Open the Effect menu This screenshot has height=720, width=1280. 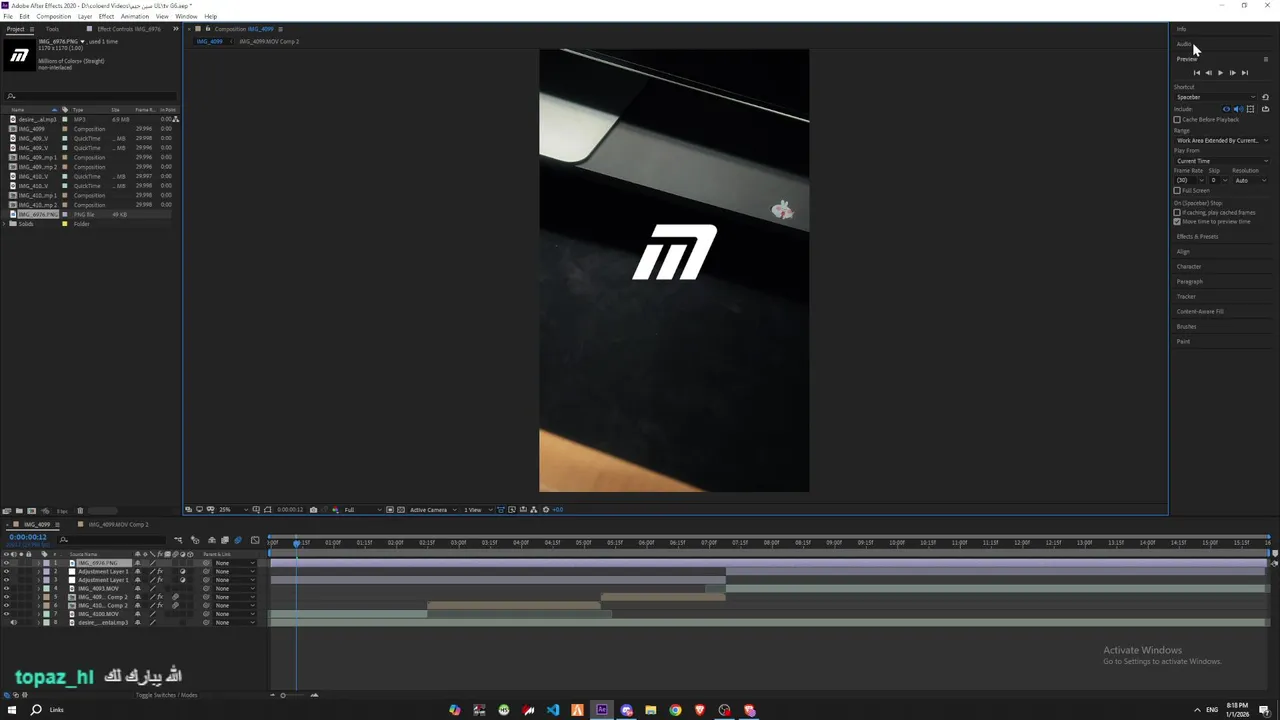pyautogui.click(x=106, y=16)
